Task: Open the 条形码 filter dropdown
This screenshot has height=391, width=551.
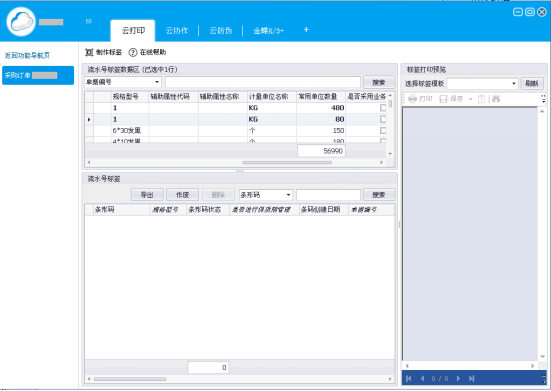Action: pyautogui.click(x=288, y=195)
